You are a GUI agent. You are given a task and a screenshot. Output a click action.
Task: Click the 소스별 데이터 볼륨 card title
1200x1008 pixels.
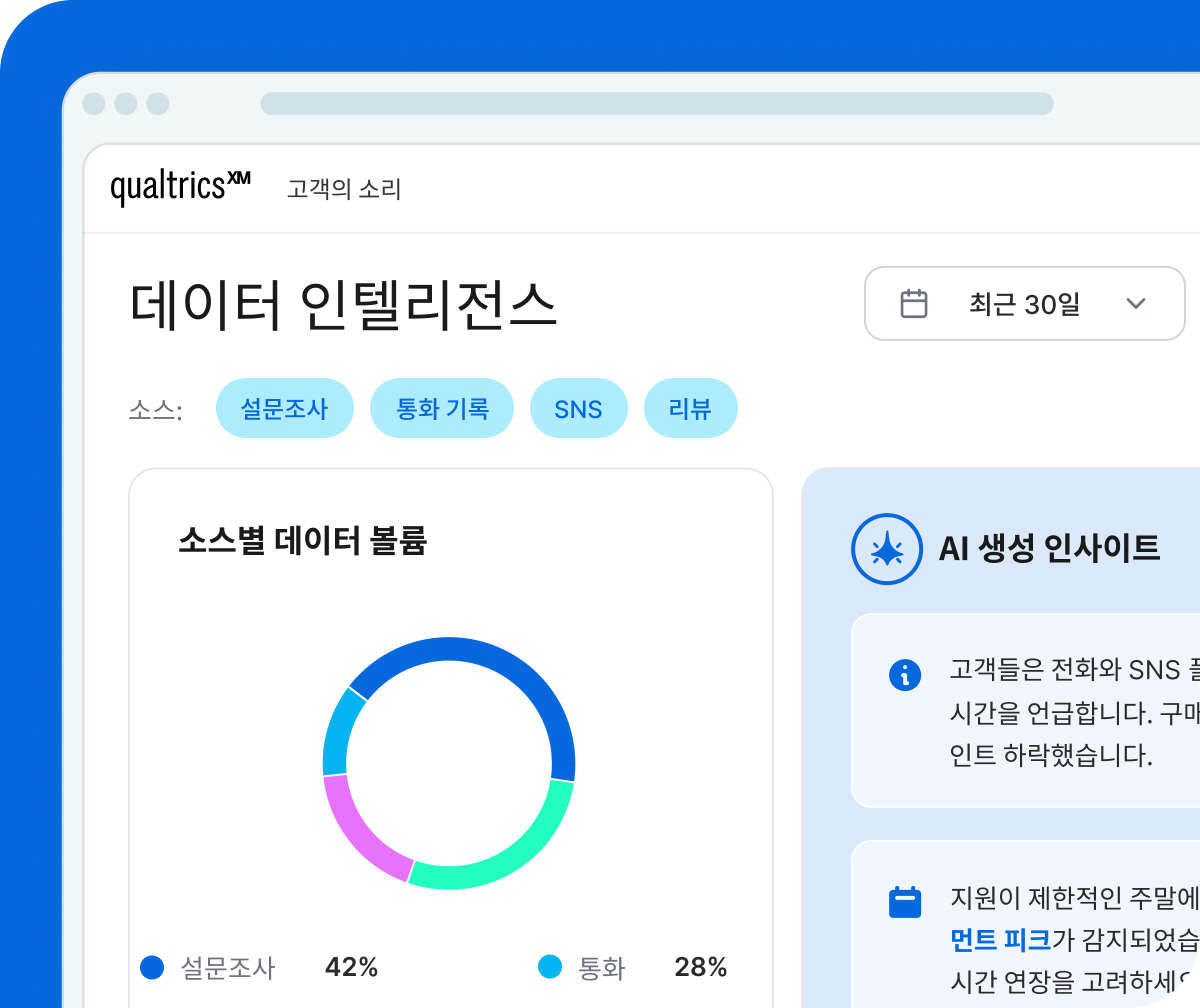(x=302, y=542)
